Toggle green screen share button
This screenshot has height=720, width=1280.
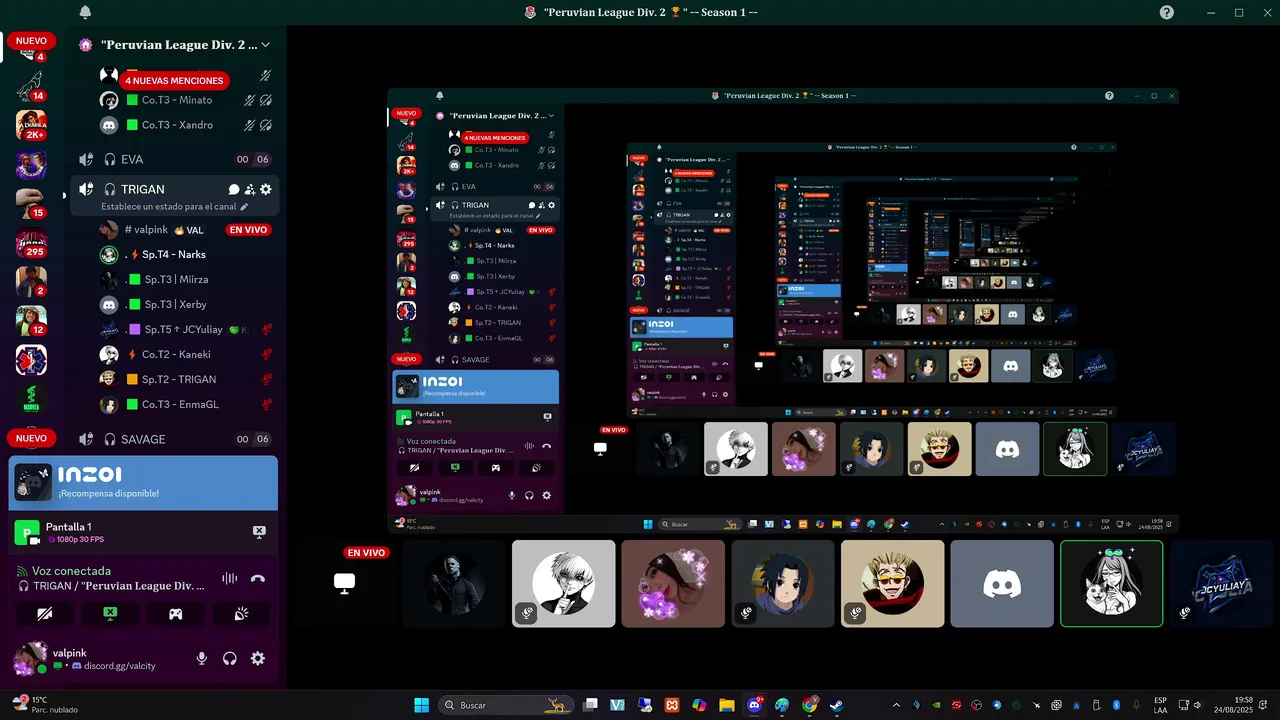pos(110,613)
